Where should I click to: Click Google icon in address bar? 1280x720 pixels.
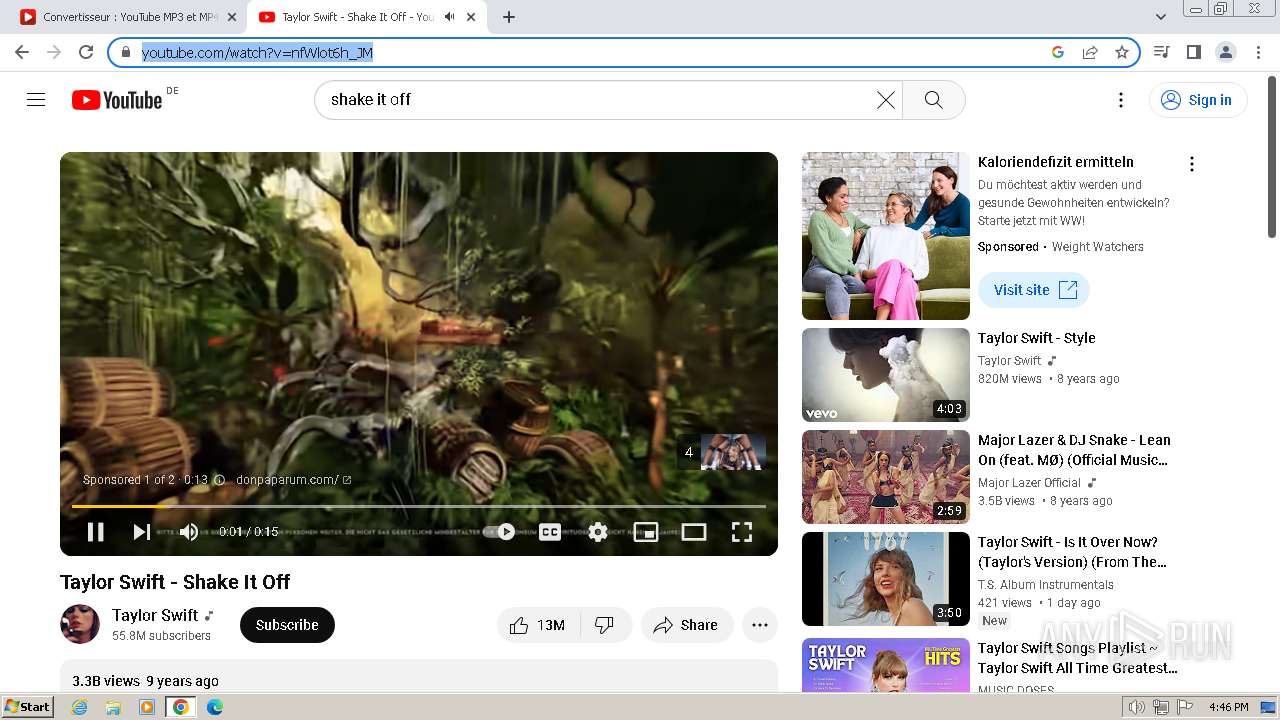pos(1058,52)
